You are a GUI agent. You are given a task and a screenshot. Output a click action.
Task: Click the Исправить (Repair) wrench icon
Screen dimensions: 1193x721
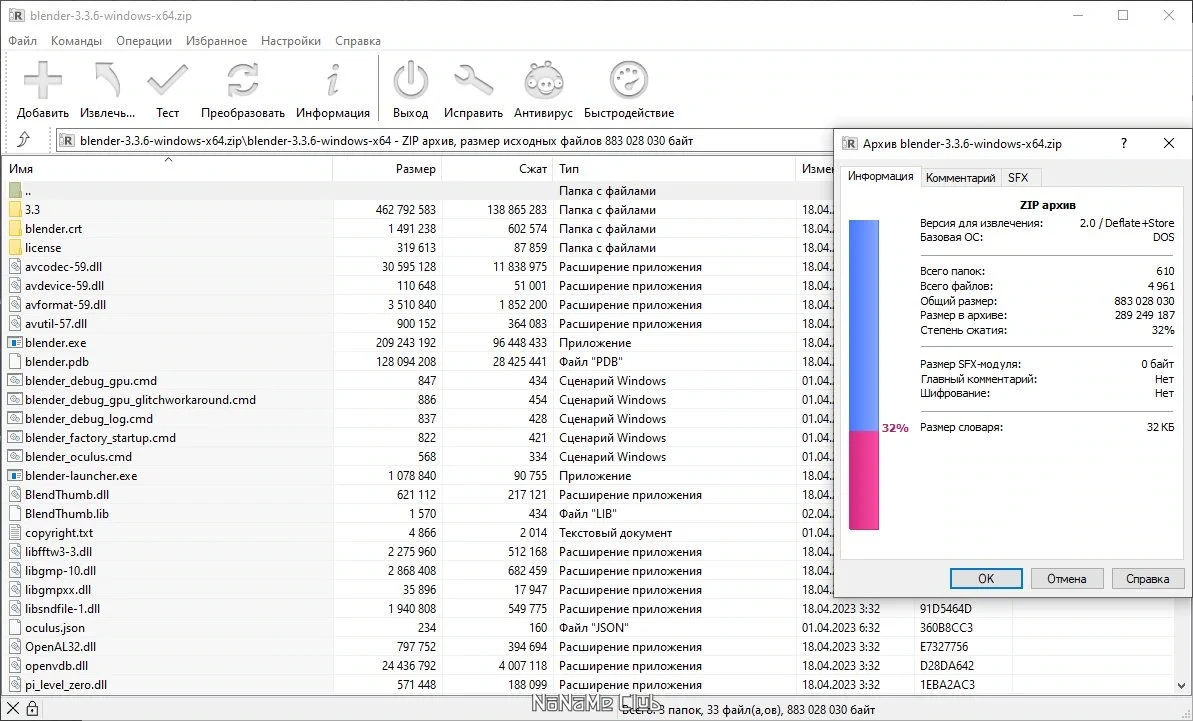(473, 81)
